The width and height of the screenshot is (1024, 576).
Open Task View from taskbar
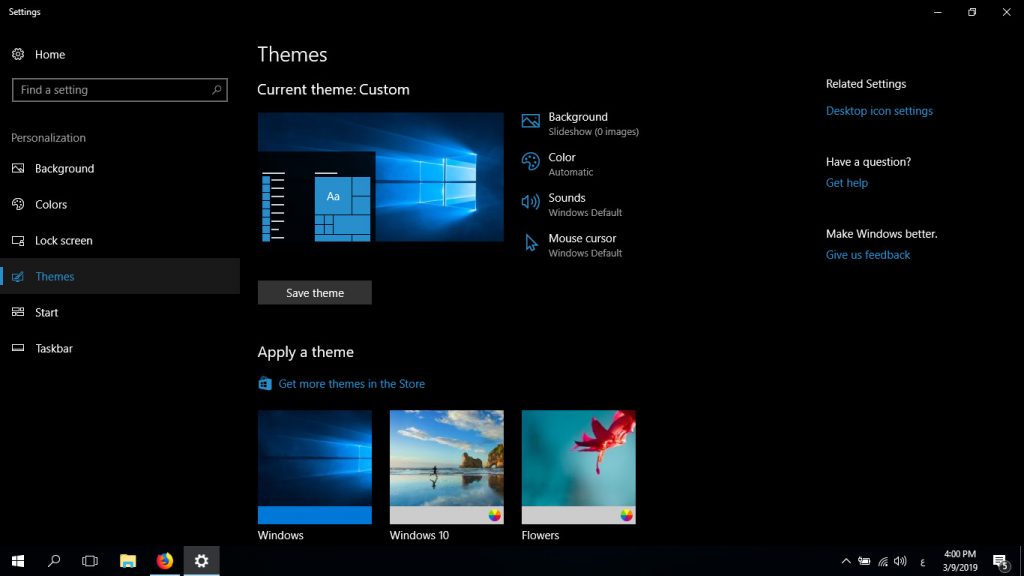coord(90,561)
